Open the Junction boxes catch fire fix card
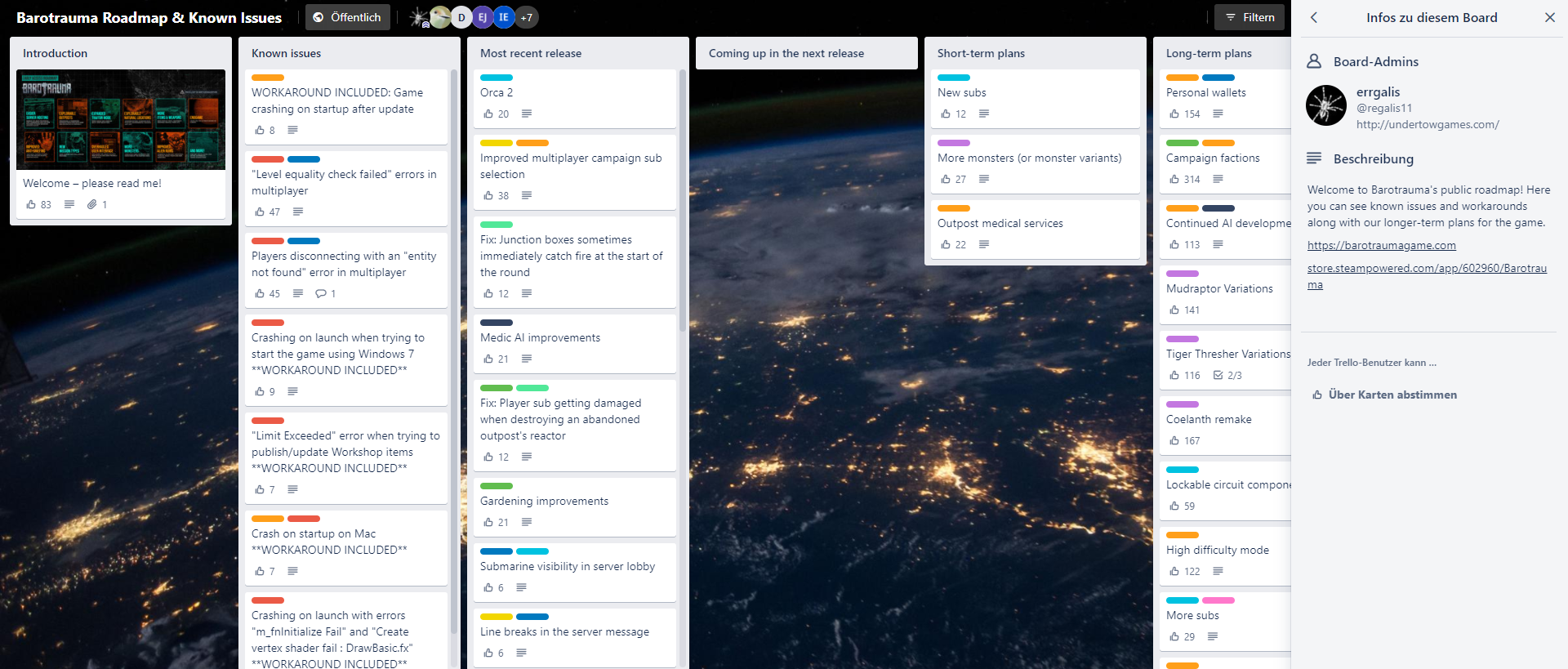 575,261
